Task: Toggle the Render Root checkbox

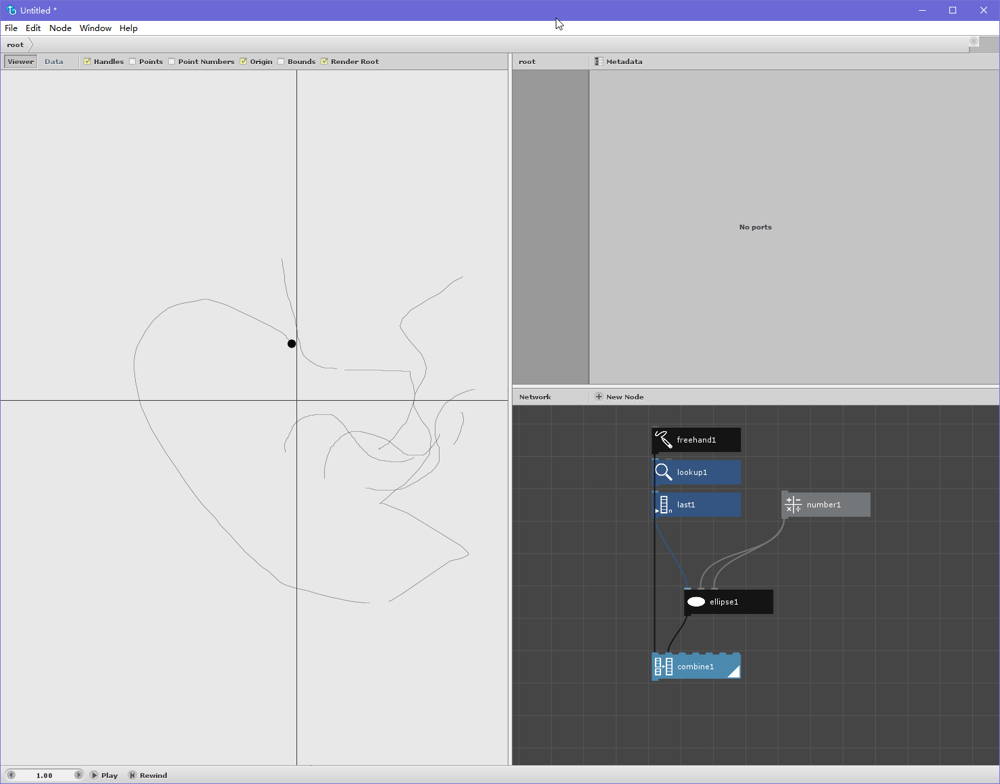Action: 324,61
